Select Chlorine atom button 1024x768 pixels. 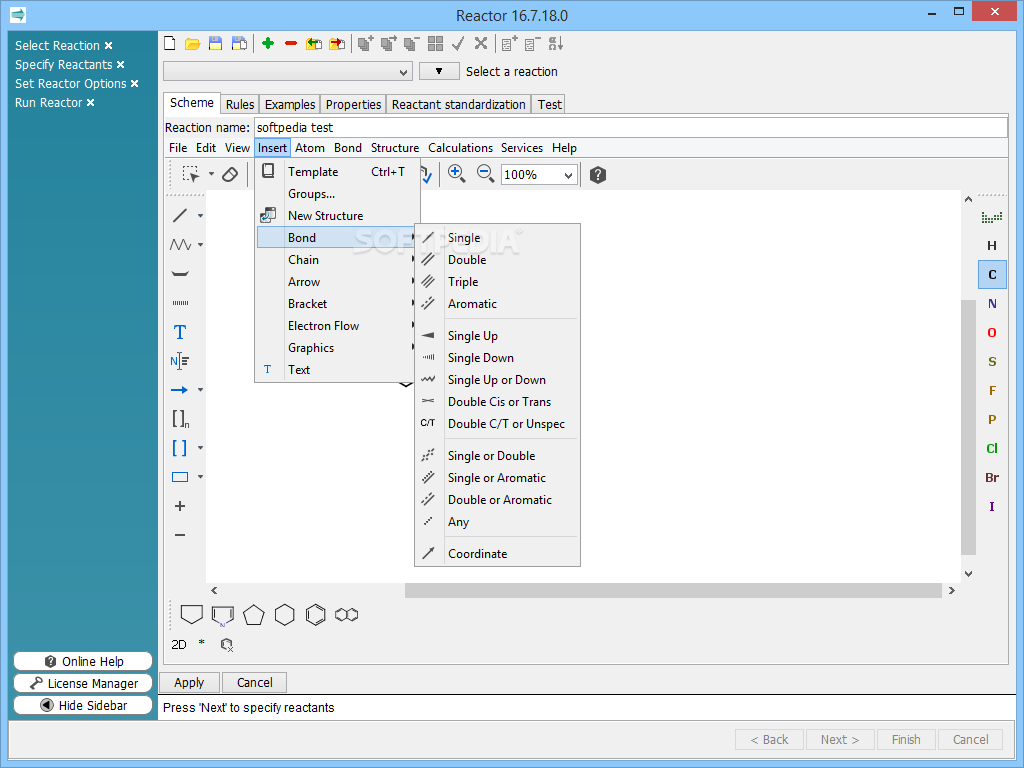click(x=992, y=449)
